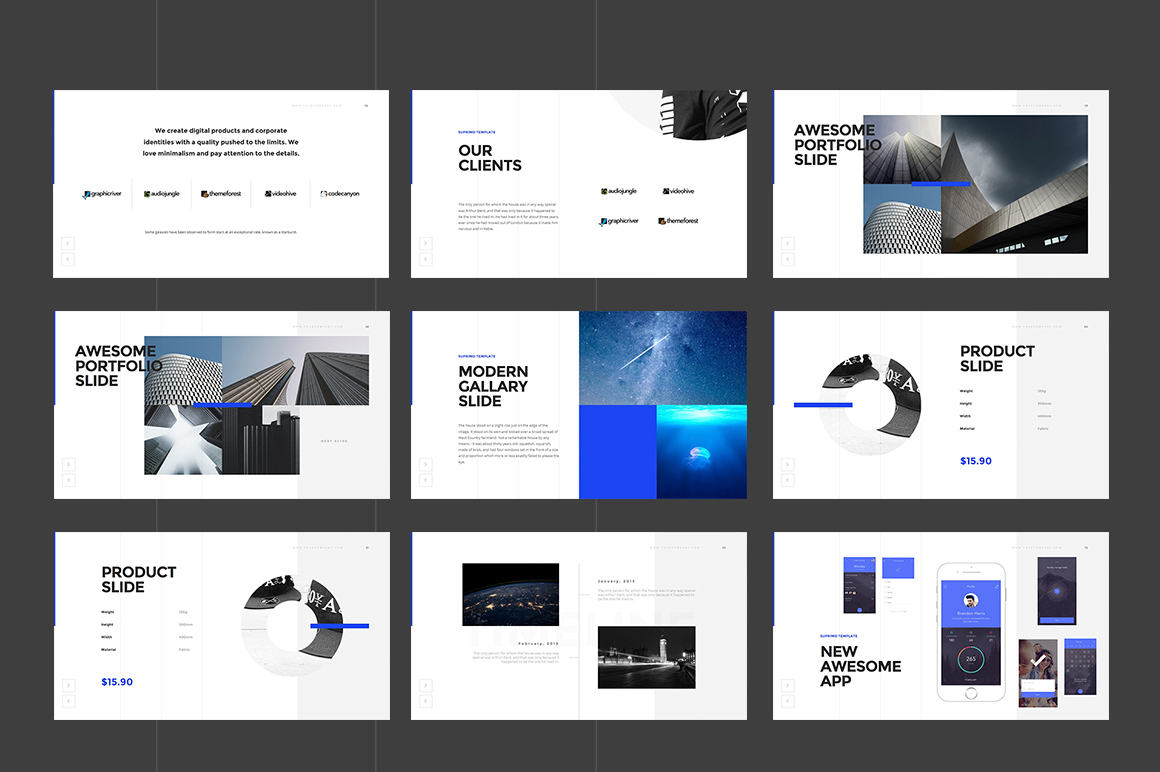Select the themeforest logo in the top-left slide
Viewport: 1160px width, 772px height.
[220, 194]
